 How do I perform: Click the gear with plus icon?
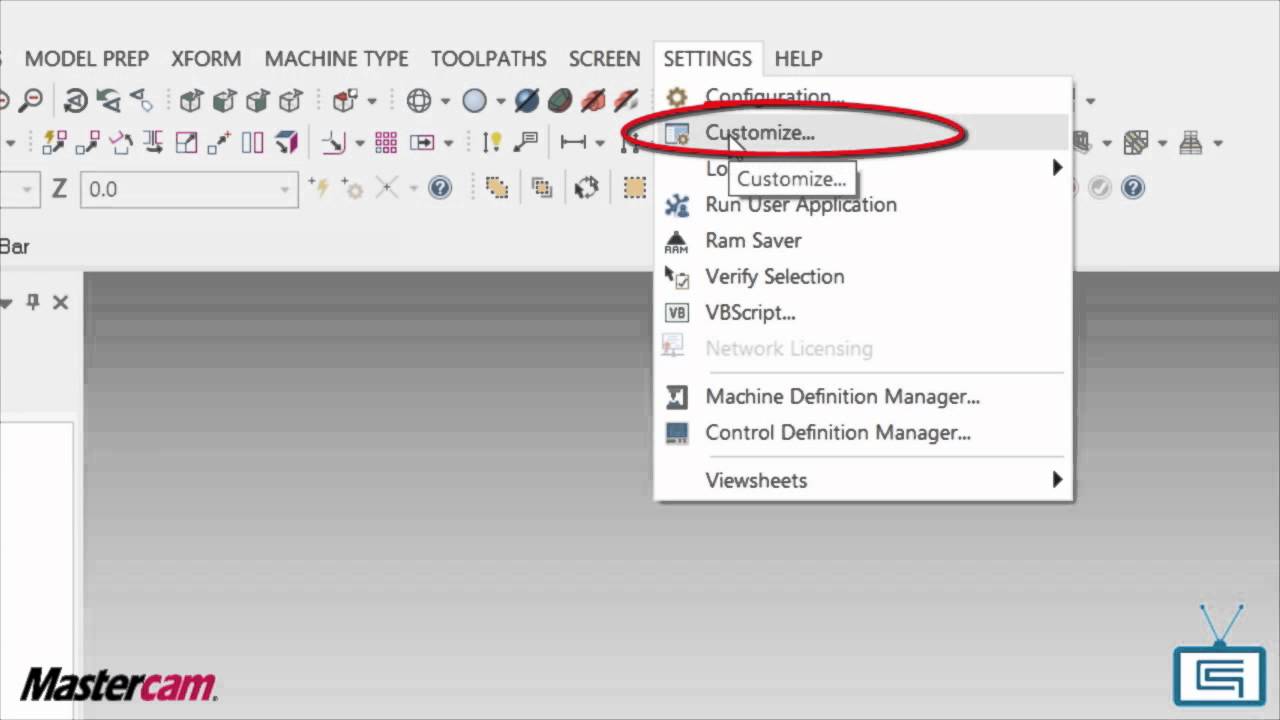[352, 187]
